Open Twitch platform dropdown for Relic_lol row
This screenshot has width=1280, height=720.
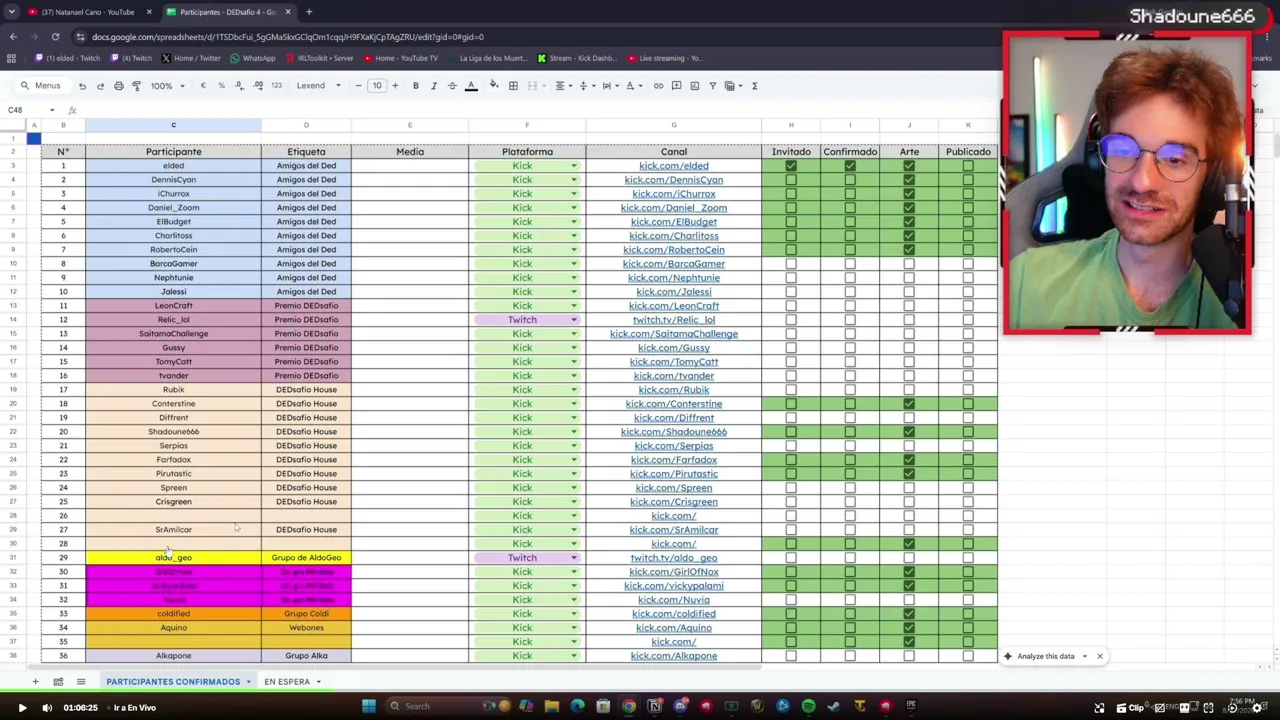point(574,320)
